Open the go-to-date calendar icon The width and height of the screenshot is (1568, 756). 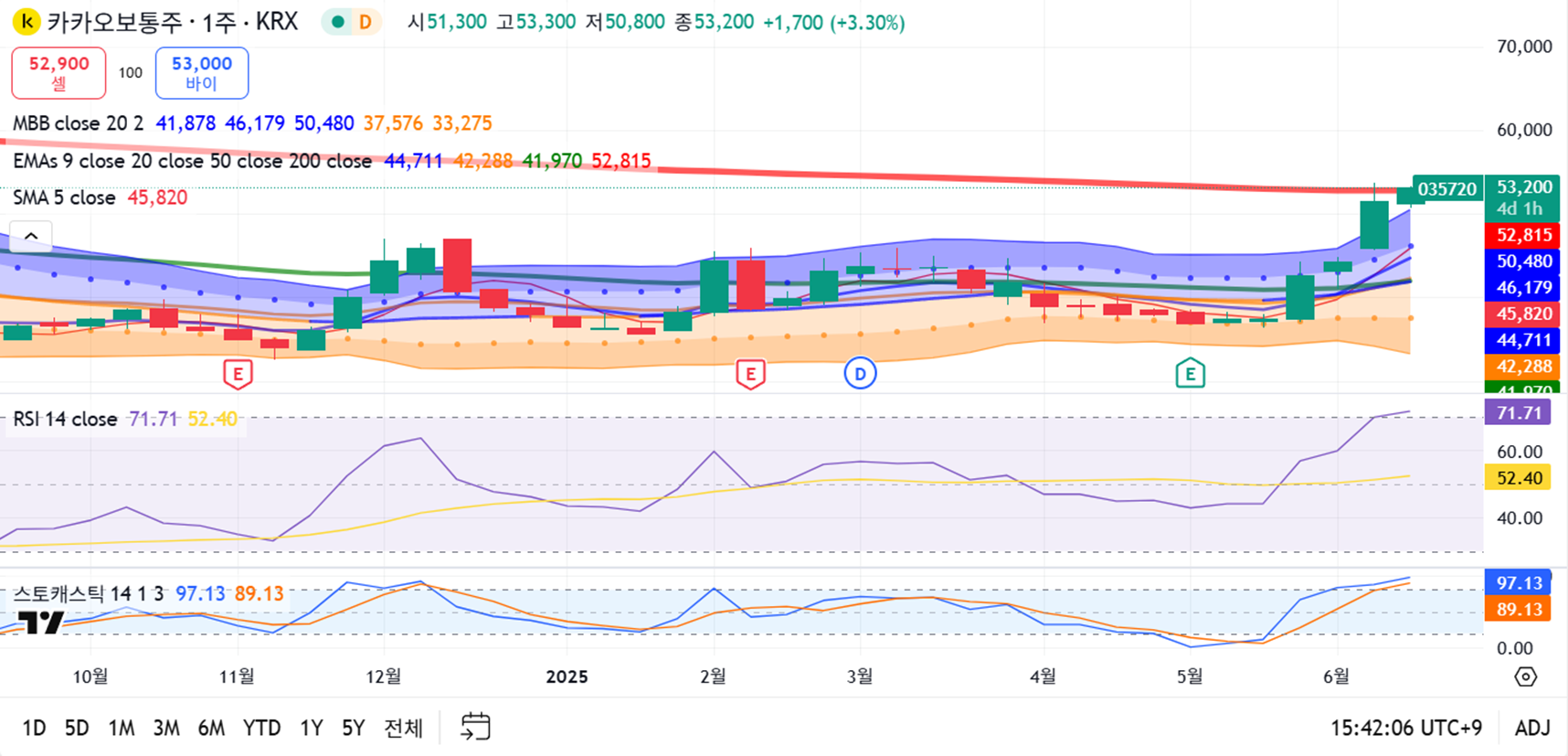tap(475, 727)
